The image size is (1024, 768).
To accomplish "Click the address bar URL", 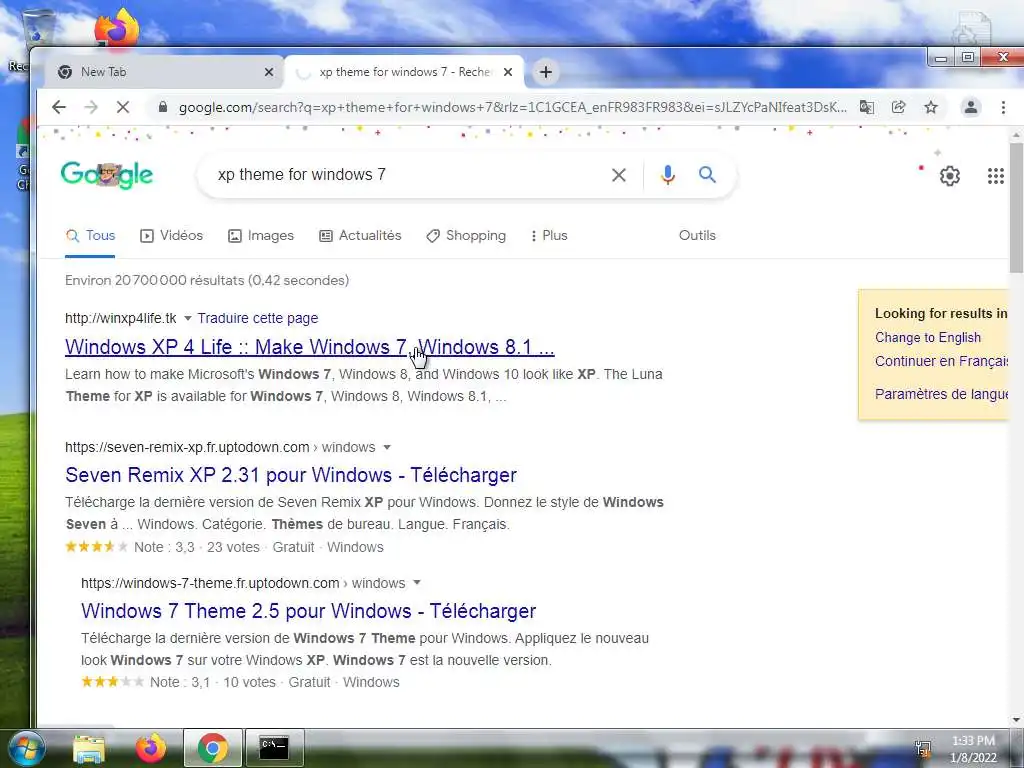I will coord(513,107).
